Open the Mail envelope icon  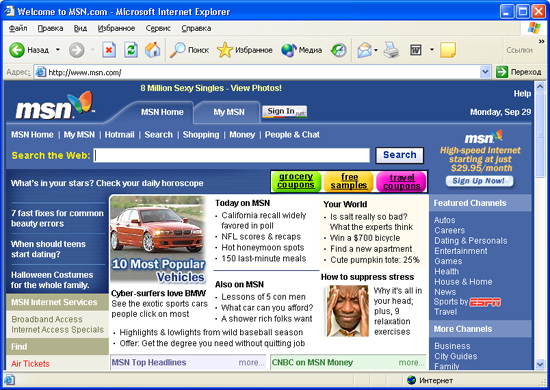(x=364, y=50)
